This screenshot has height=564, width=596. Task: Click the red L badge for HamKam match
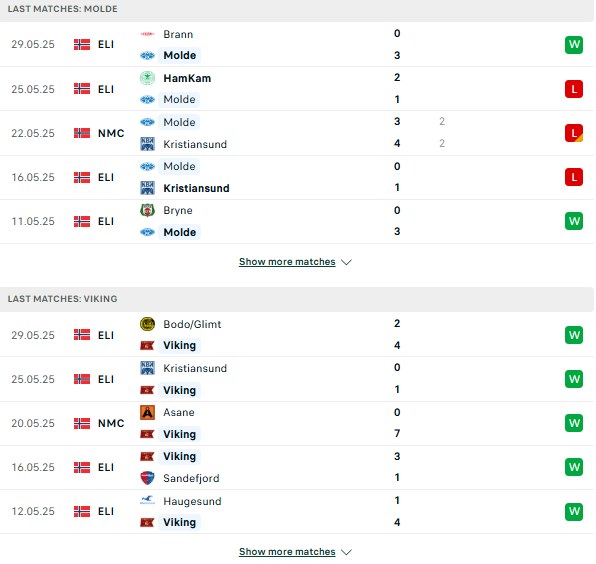(x=574, y=89)
